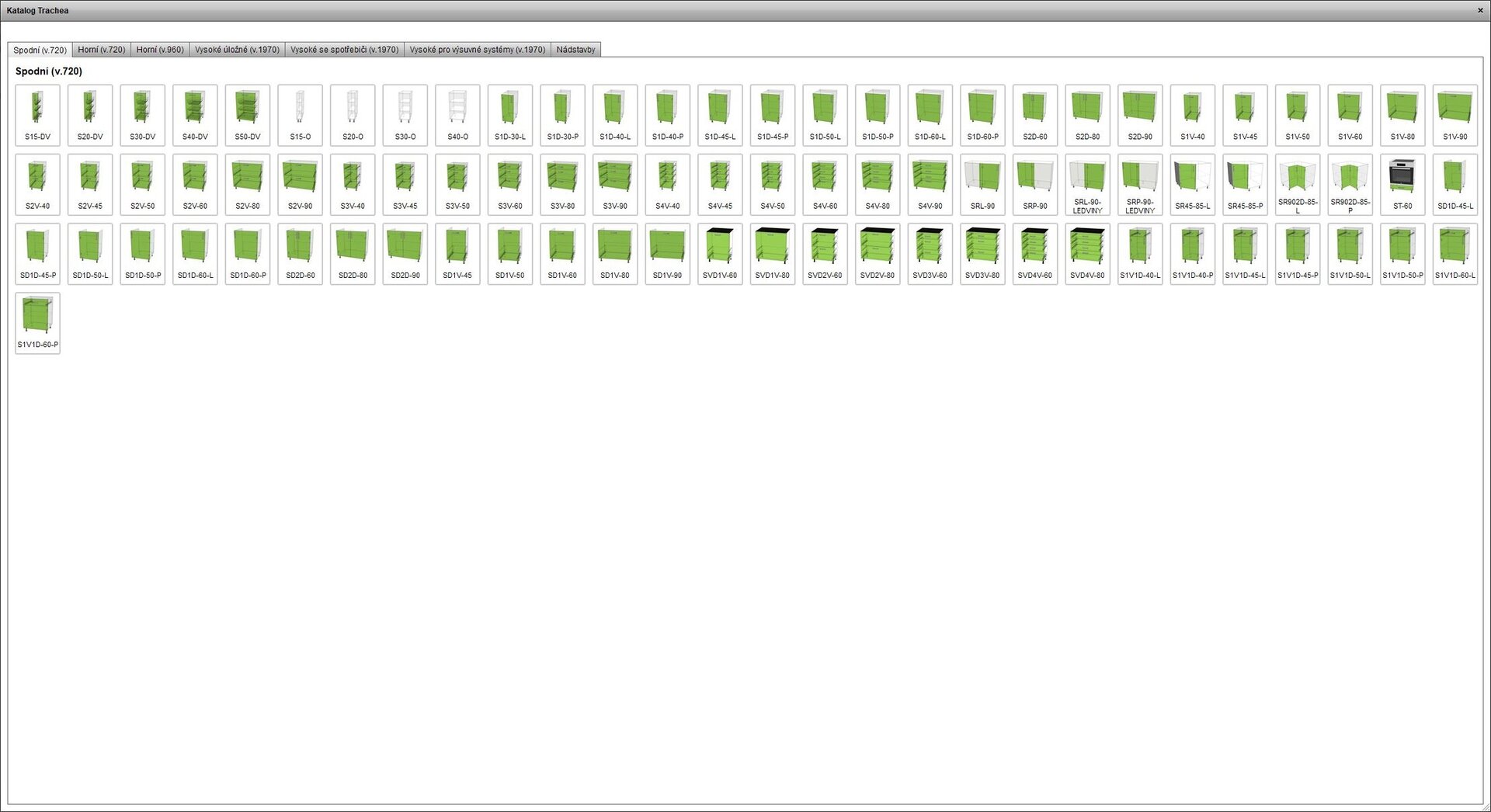Show the Vysoké pro výsuvné systémy tab
This screenshot has height=812, width=1491.
click(x=477, y=50)
